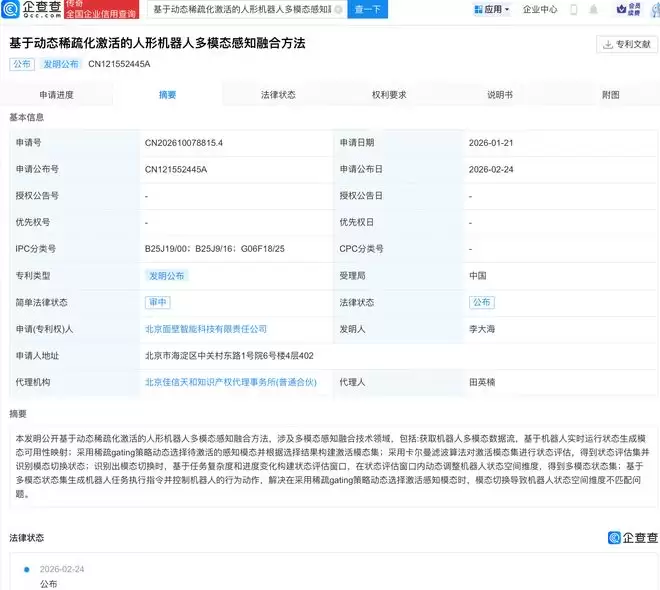Image resolution: width=660 pixels, height=590 pixels.
Task: Show the 附图 tab
Action: click(610, 95)
